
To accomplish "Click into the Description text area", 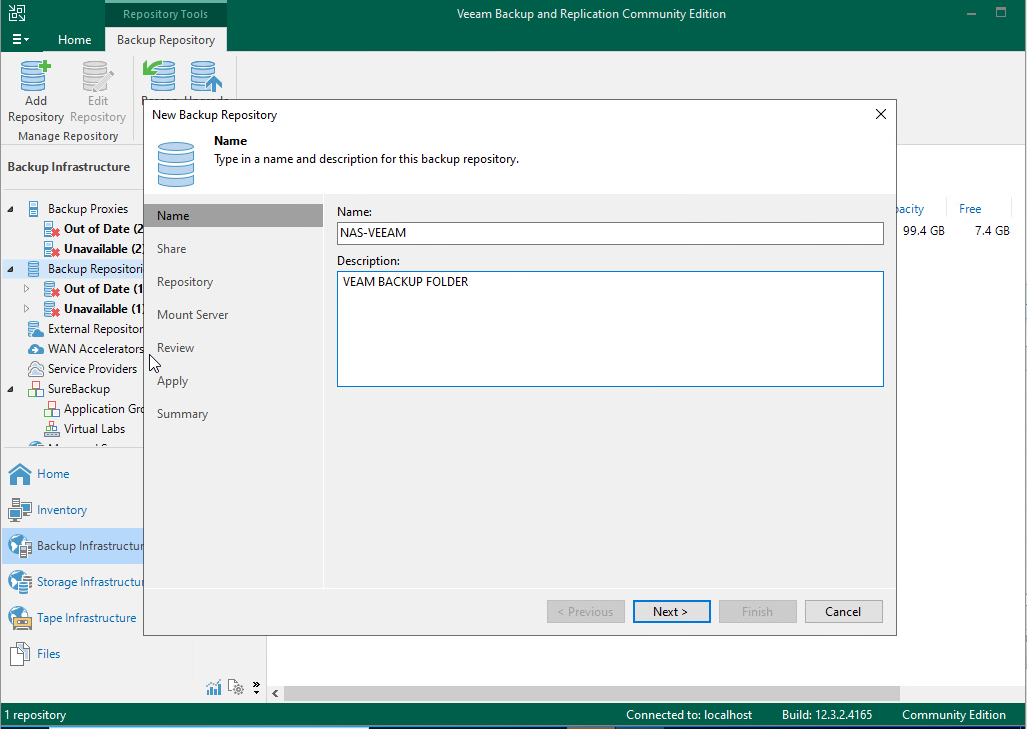I will coord(610,328).
